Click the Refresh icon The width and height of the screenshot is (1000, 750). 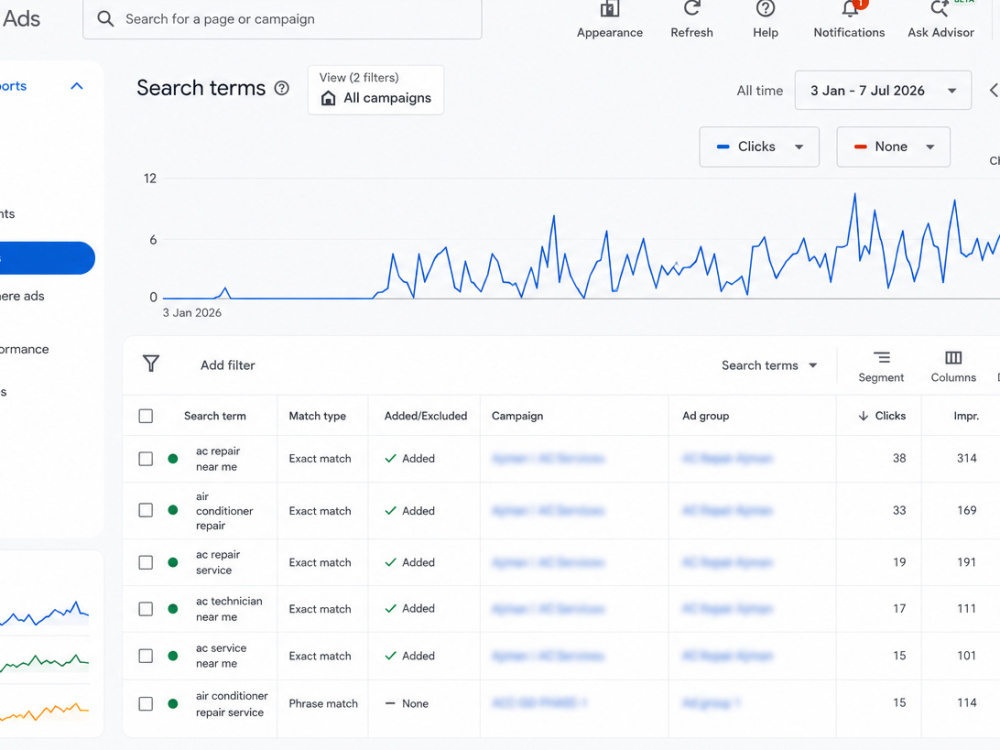point(692,8)
